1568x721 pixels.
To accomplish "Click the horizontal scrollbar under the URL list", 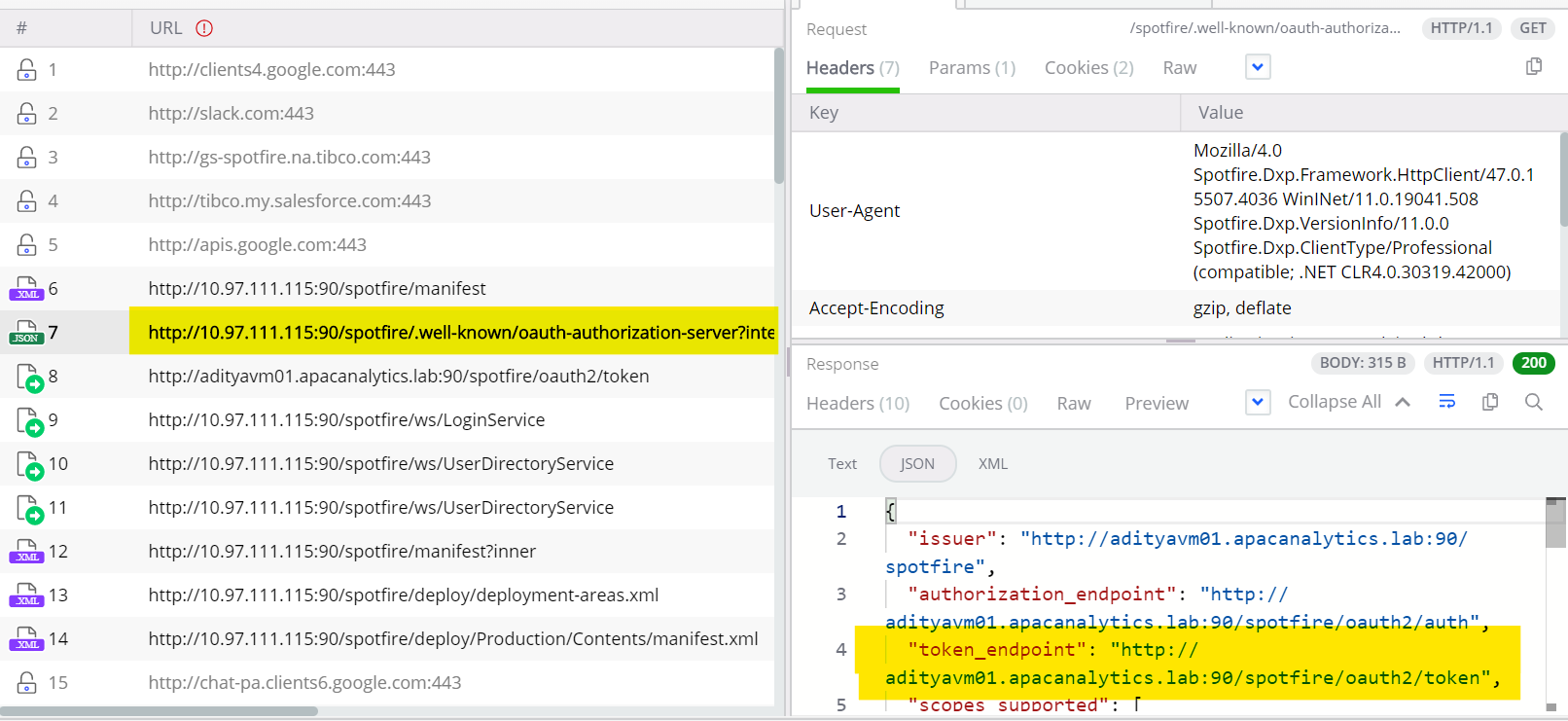I will (x=159, y=711).
